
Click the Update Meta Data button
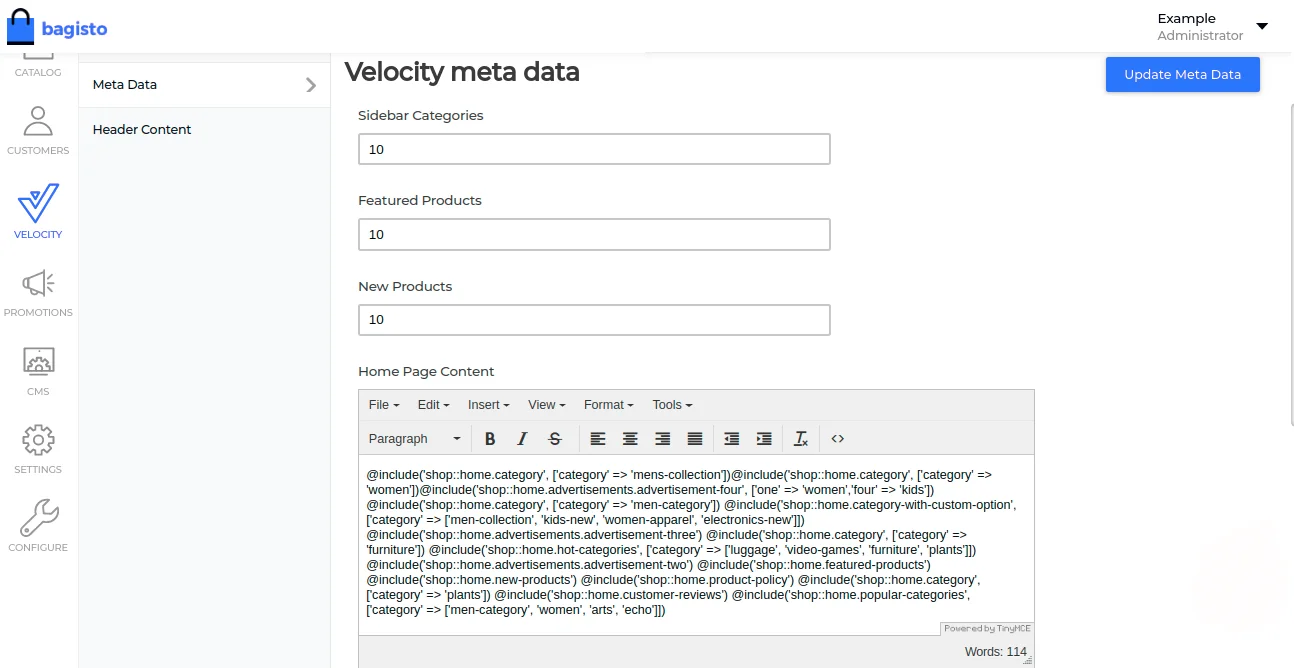(1182, 74)
